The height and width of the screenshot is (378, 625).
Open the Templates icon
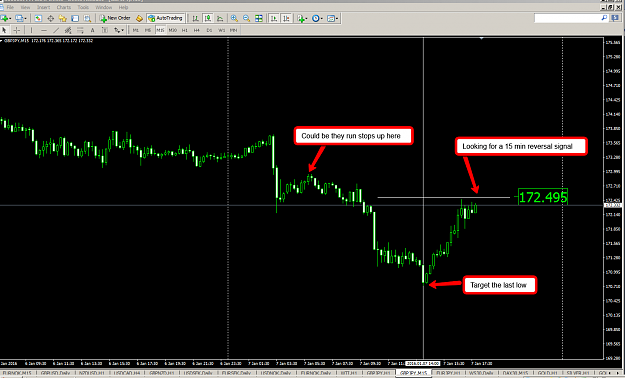pos(331,18)
